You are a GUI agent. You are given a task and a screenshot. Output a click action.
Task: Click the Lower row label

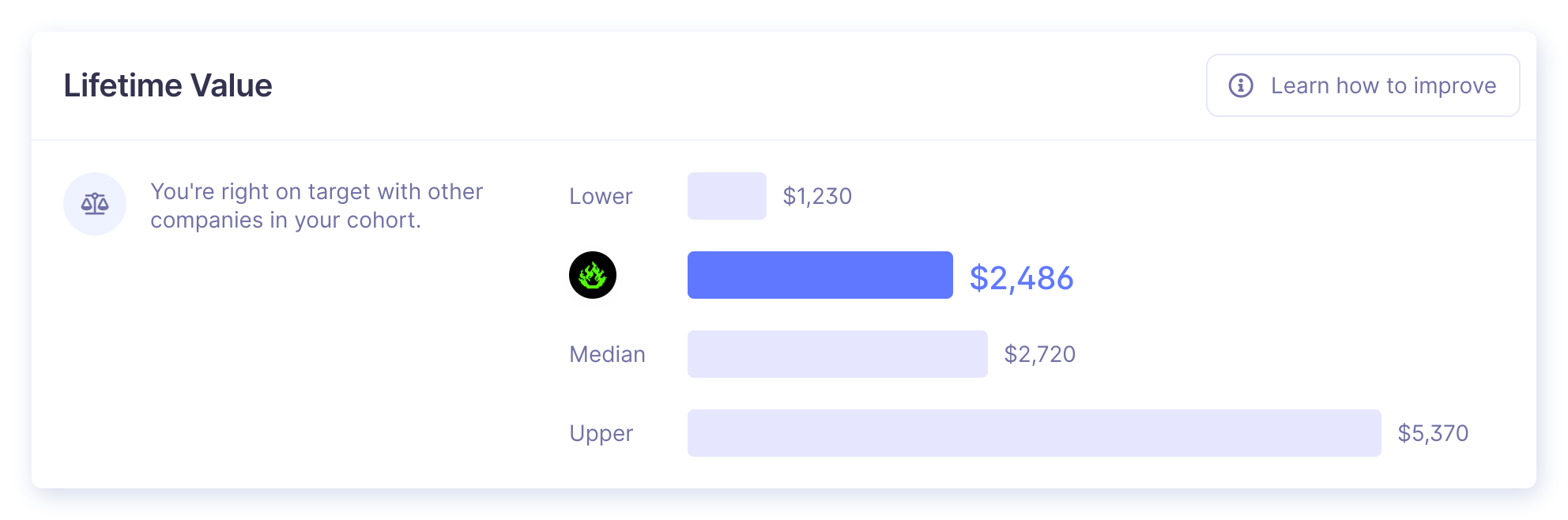click(601, 196)
